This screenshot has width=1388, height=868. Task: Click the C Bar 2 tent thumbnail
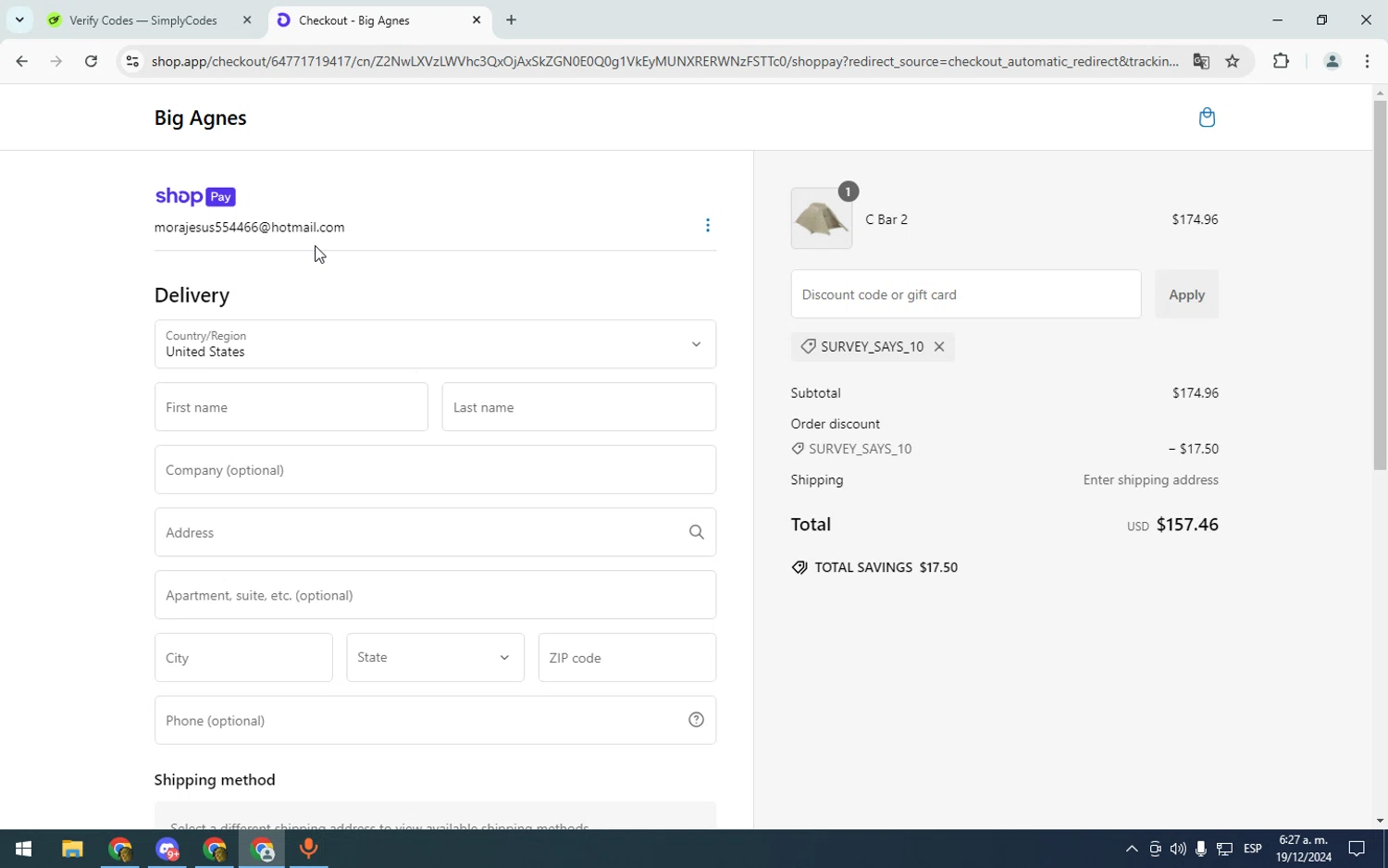822,218
